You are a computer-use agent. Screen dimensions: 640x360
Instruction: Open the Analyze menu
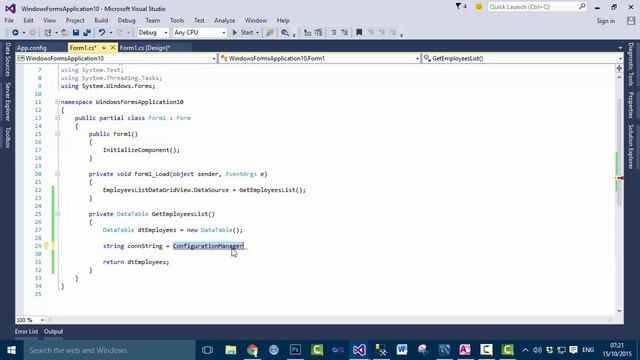[x=224, y=20]
